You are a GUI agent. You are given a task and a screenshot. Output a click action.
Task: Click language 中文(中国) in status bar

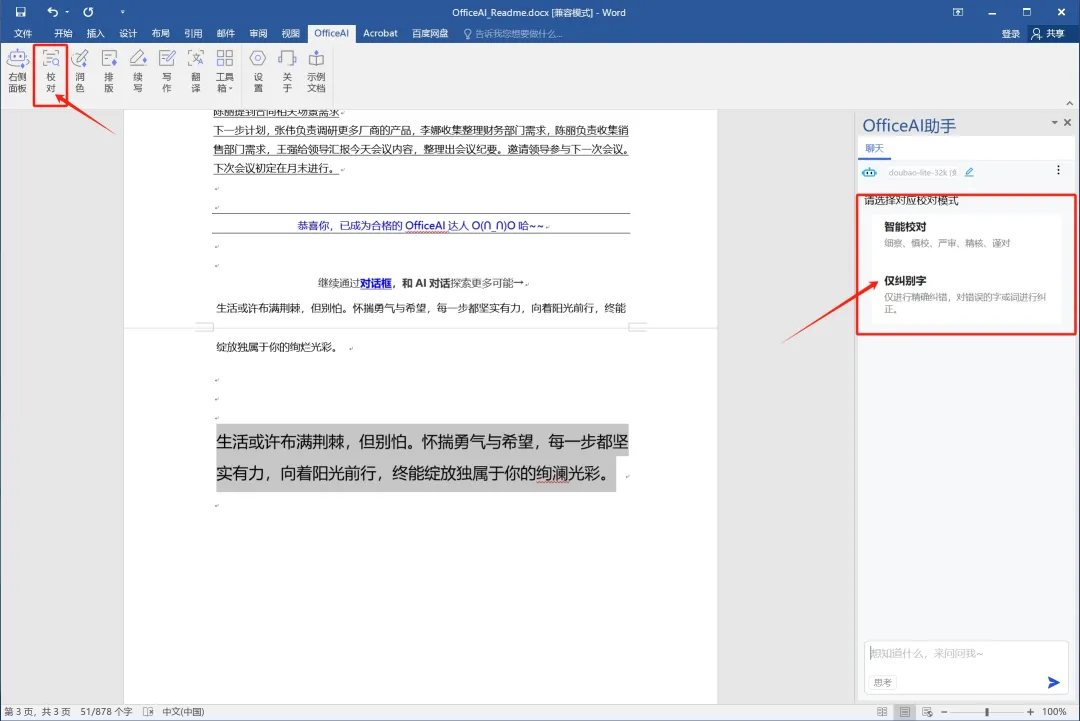tap(183, 712)
